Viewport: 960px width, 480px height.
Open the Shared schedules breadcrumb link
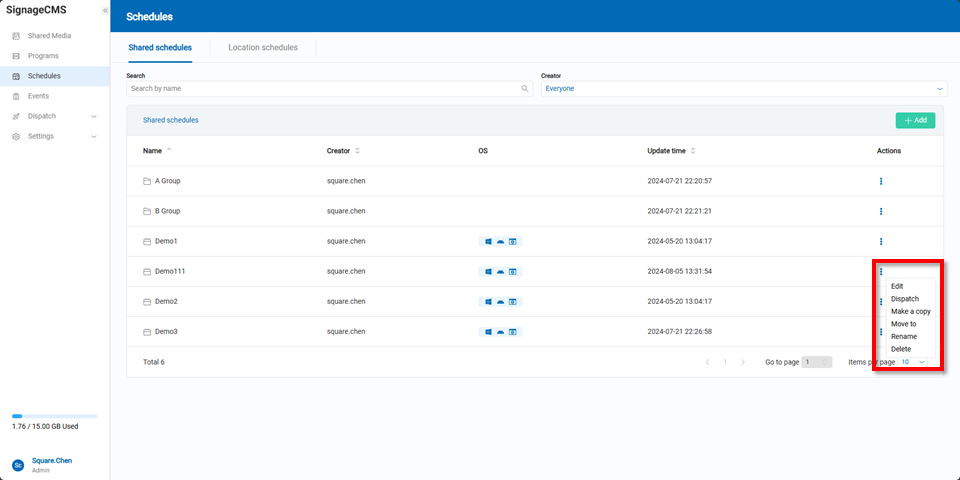point(170,120)
